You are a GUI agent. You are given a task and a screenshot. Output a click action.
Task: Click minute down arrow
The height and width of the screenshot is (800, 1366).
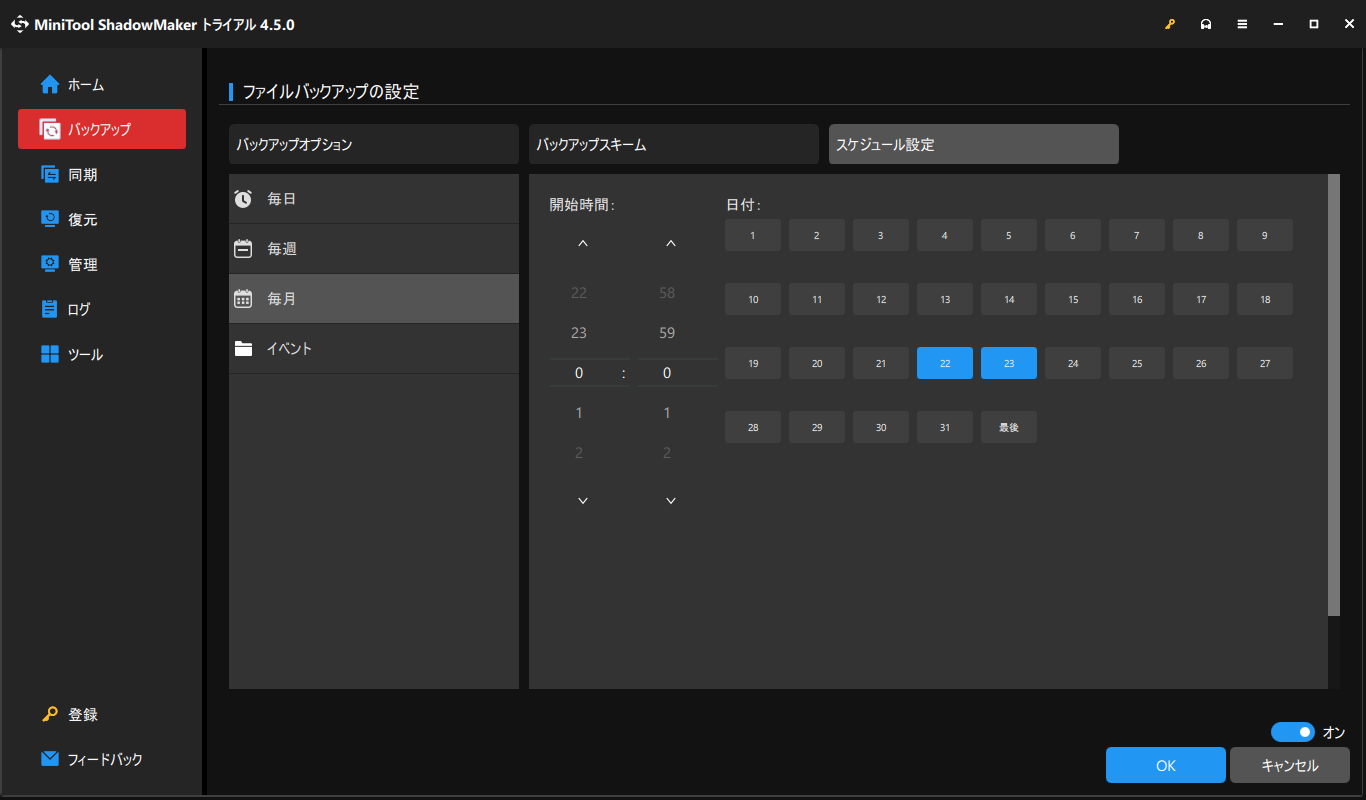point(671,500)
